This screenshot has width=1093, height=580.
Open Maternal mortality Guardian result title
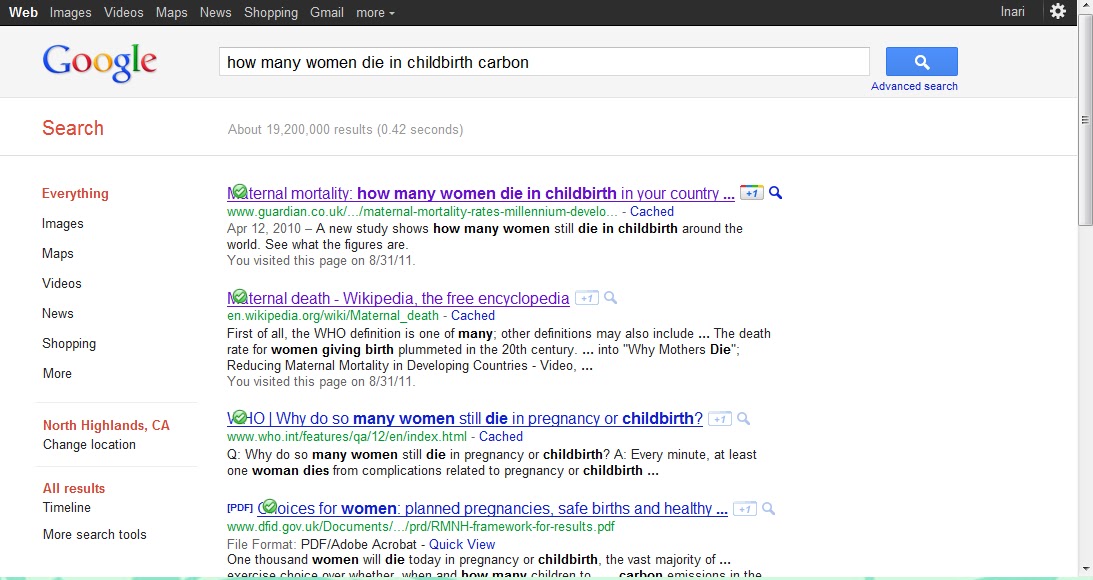480,194
